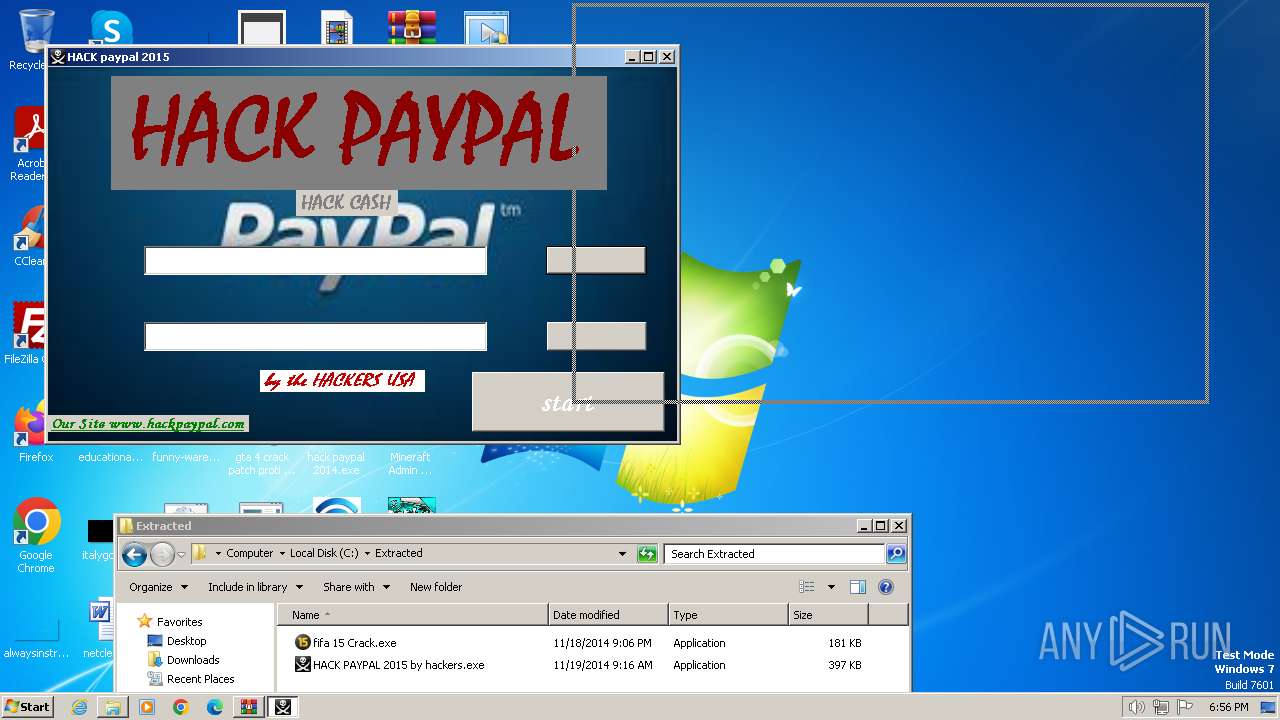
Task: Open recent pages dropdown next to Forward arrow
Action: click(x=182, y=554)
